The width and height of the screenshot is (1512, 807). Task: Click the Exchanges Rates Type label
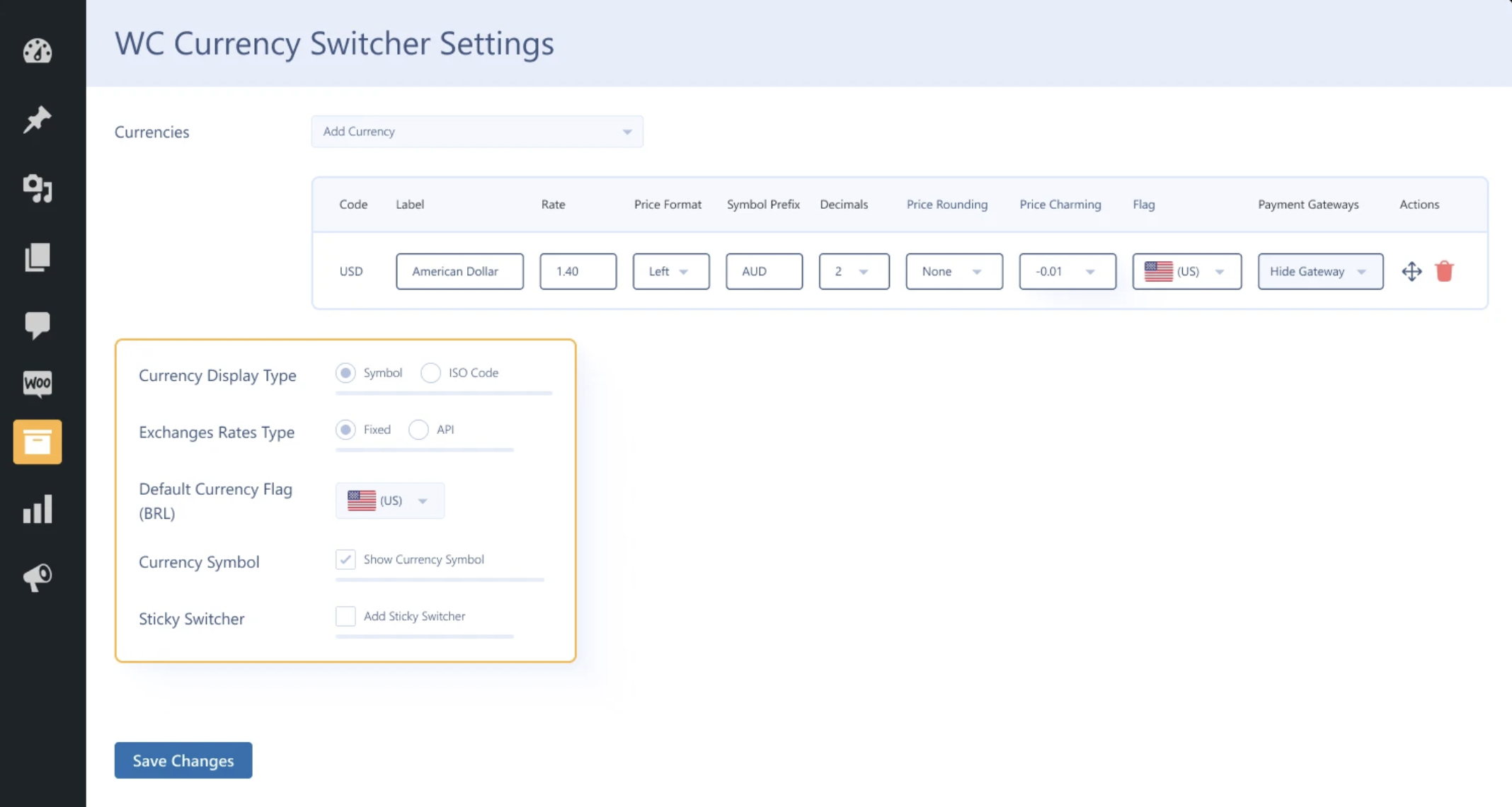coord(217,433)
